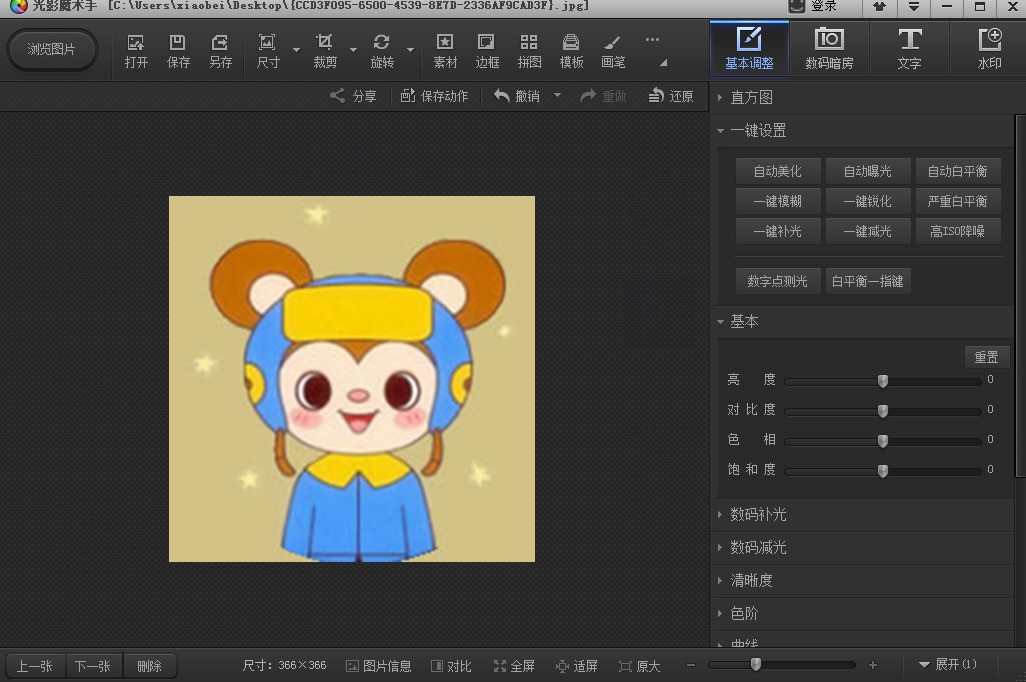1026x682 pixels.
Task: Enable 全屏 fullscreen view mode
Action: (514, 665)
